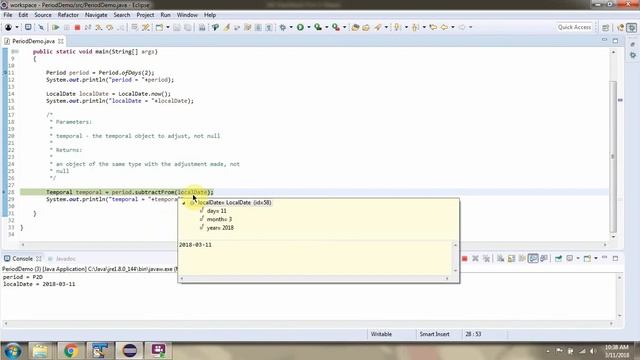Click the Windows Start button
This screenshot has width=640, height=360.
pos(12,351)
